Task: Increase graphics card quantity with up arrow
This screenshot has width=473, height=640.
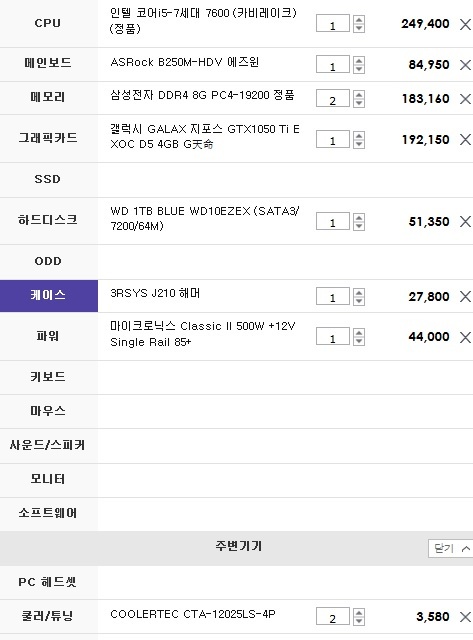Action: point(359,135)
